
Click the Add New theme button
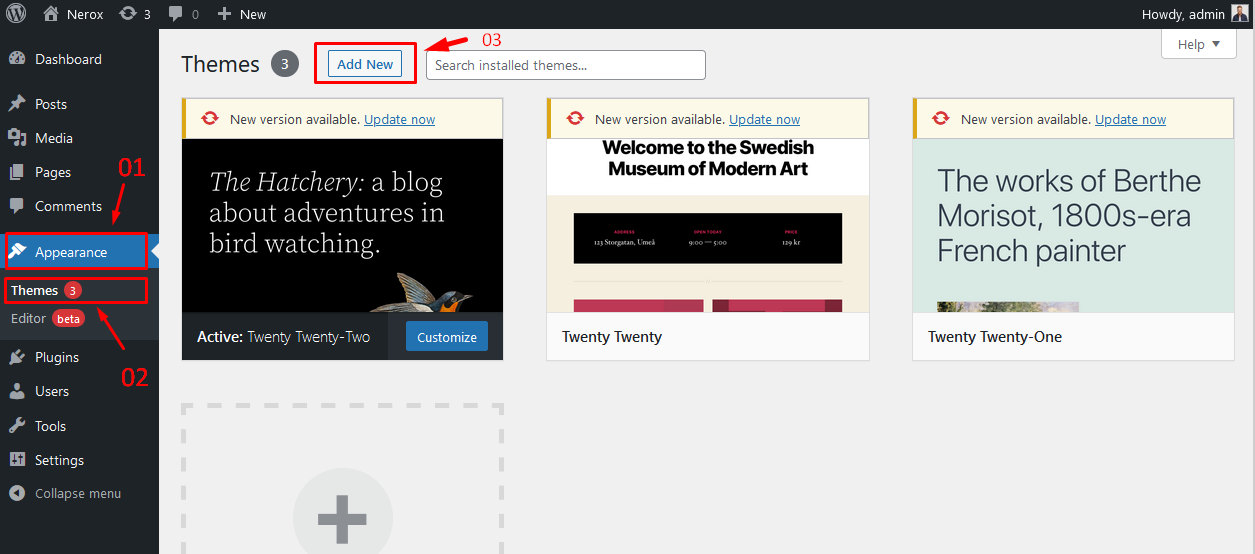365,64
